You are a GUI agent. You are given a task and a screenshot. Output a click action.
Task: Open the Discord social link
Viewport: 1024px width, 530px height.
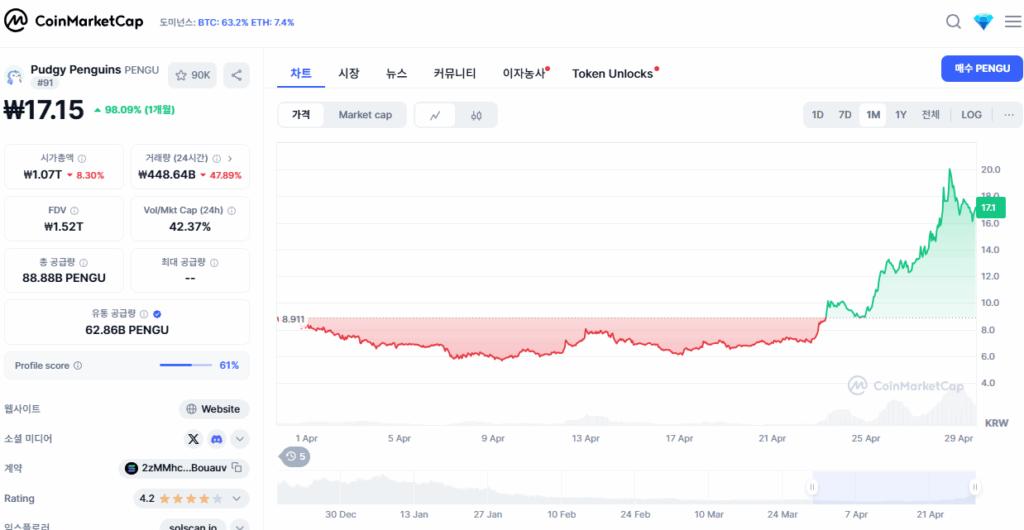tap(217, 439)
